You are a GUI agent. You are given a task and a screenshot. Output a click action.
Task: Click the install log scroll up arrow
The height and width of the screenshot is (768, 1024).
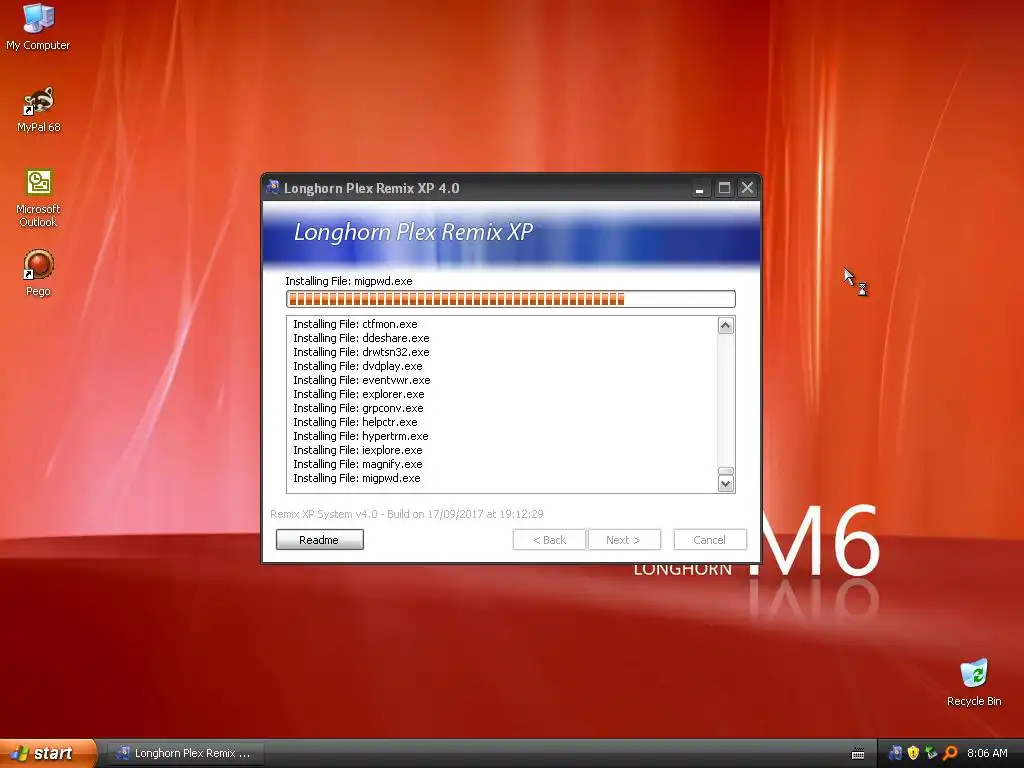(726, 325)
